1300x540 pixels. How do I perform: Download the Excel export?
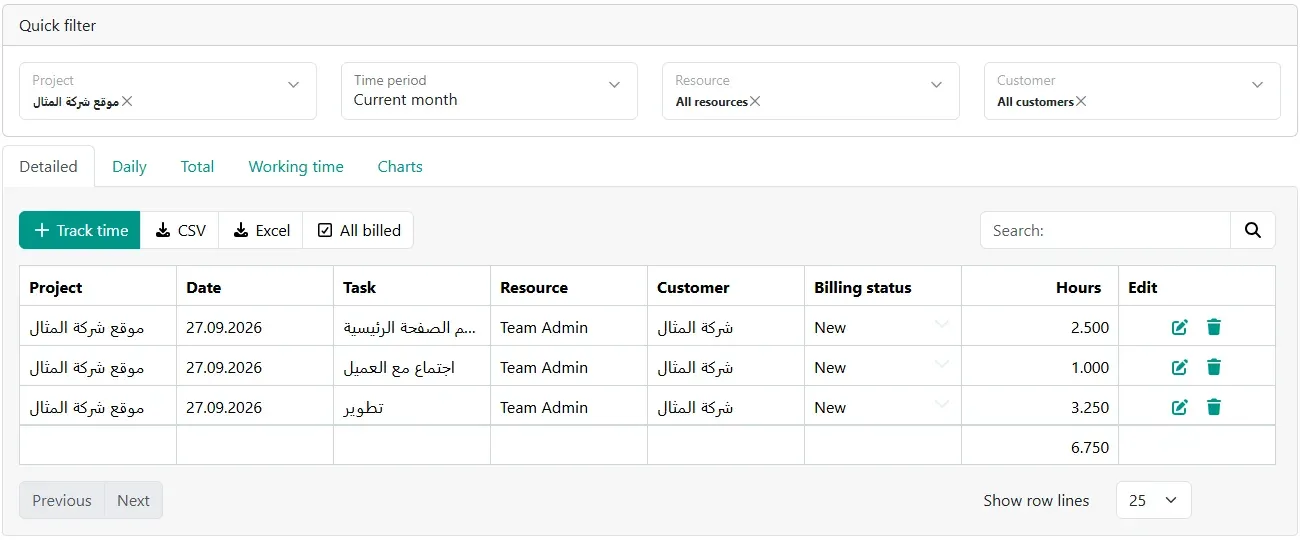pyautogui.click(x=261, y=230)
